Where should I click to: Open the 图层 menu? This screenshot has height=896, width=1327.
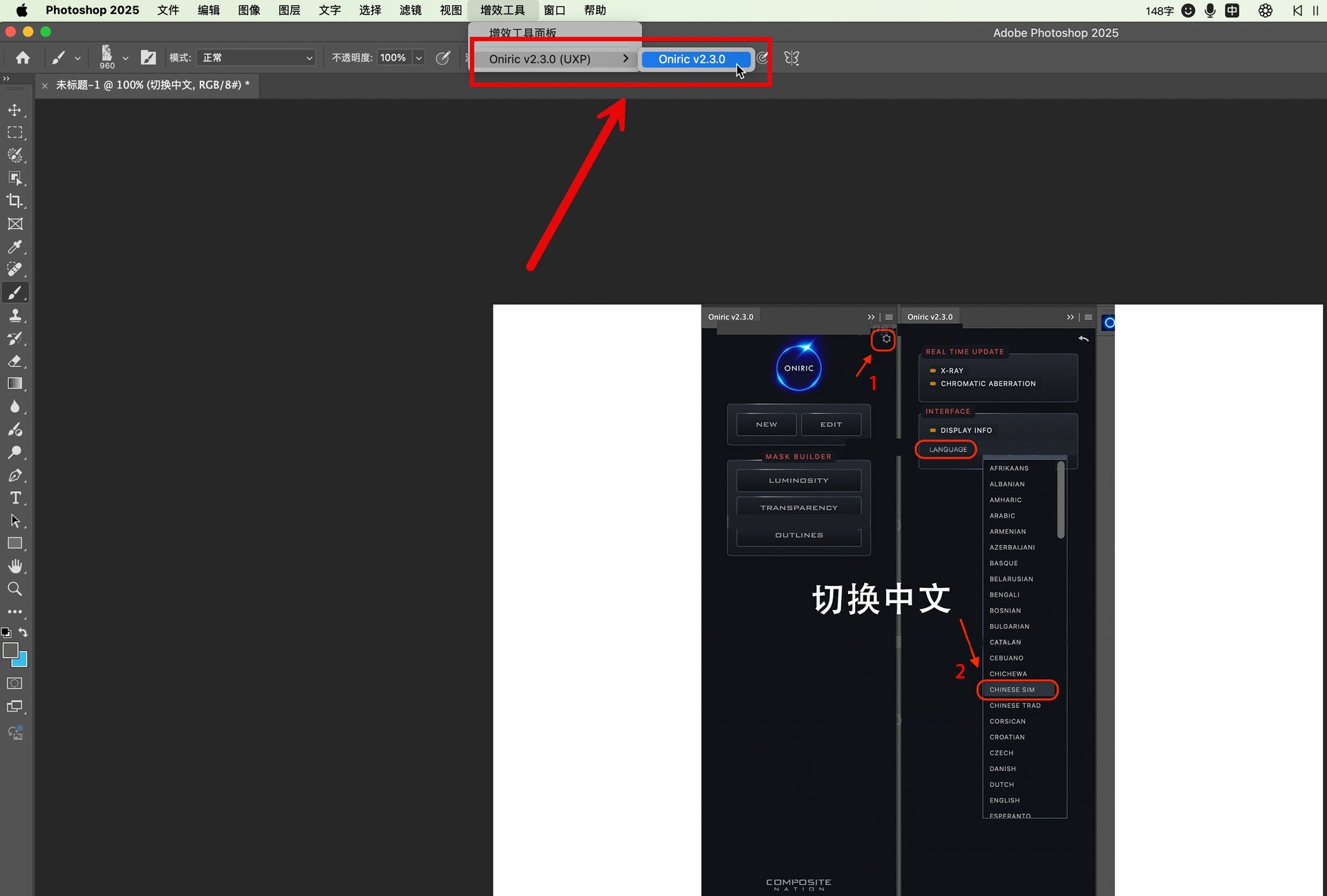pyautogui.click(x=289, y=10)
